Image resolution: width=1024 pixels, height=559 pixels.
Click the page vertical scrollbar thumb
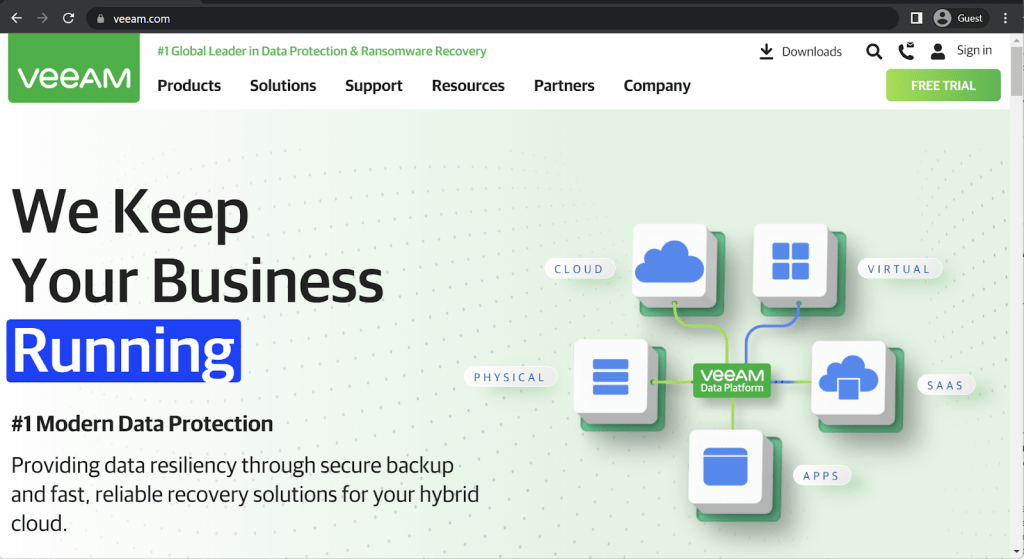(x=1016, y=71)
